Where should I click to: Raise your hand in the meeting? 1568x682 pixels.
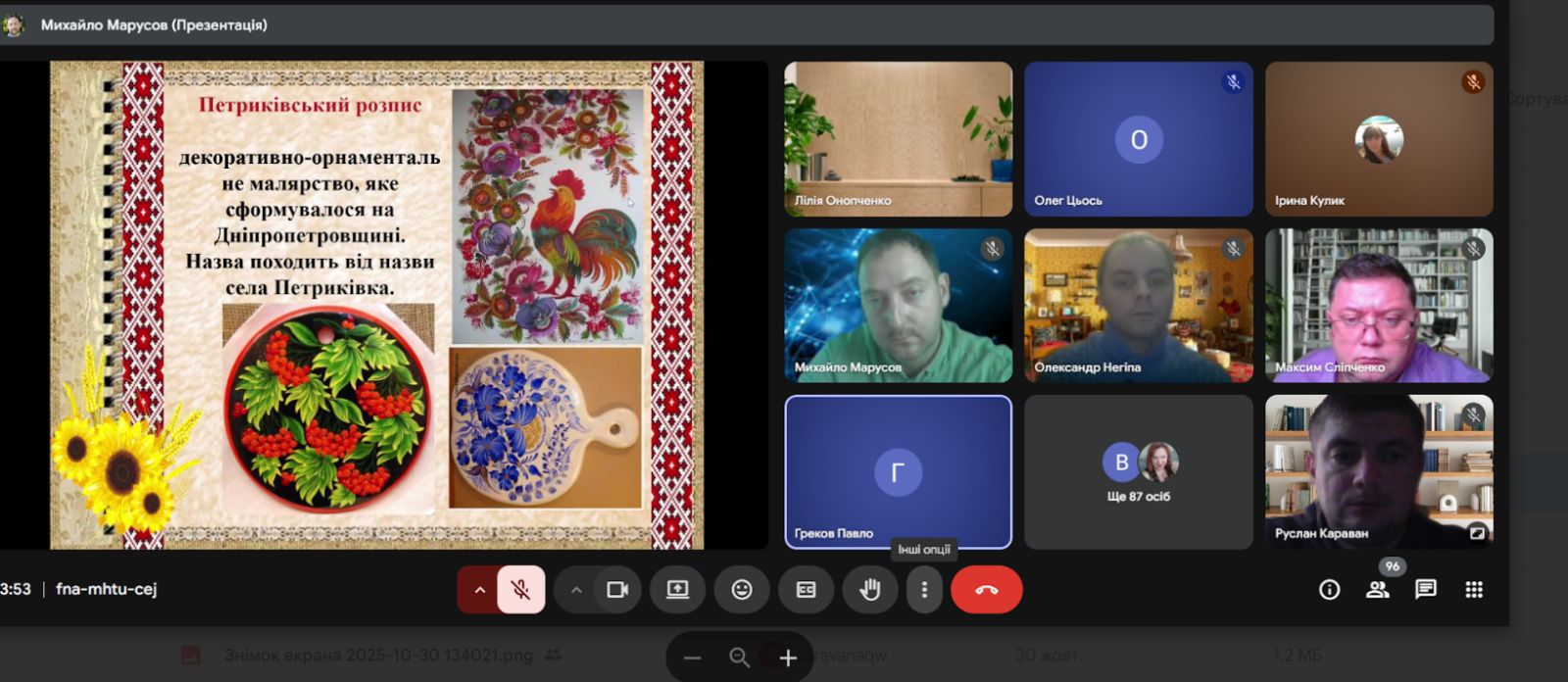tap(870, 590)
